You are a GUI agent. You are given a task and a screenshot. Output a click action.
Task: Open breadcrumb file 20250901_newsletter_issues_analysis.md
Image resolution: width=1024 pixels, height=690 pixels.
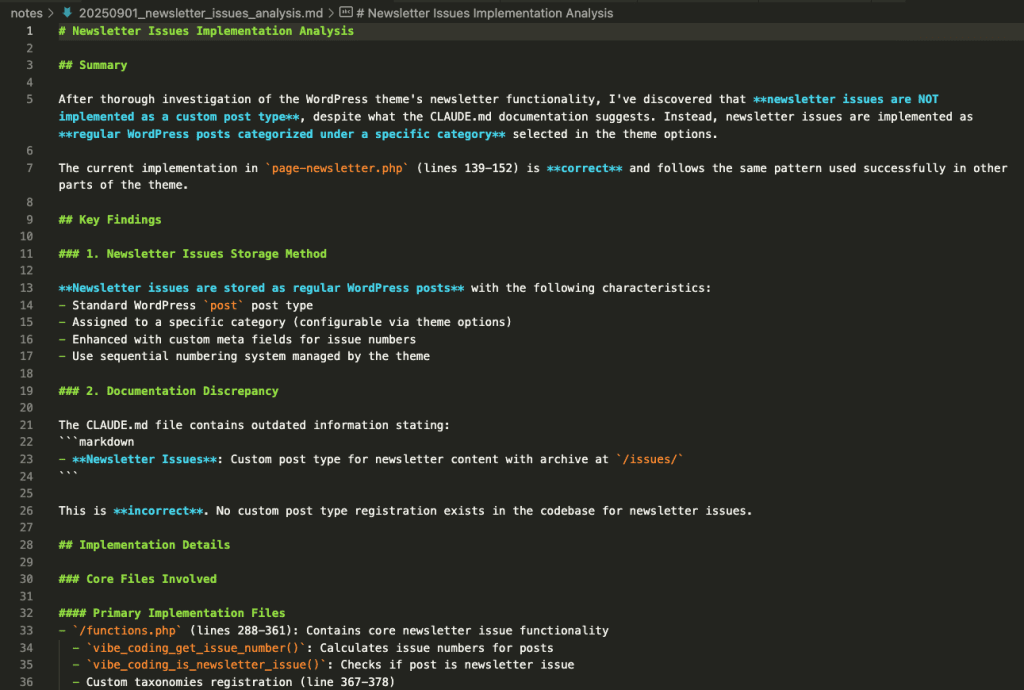200,13
